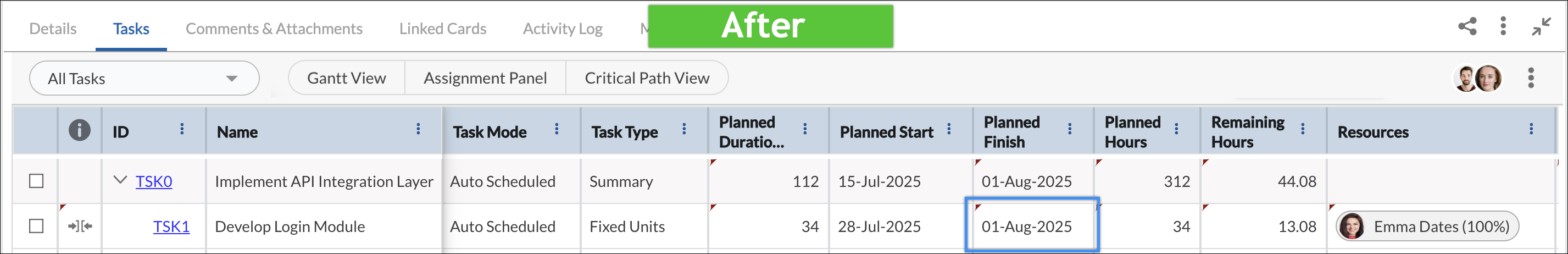1568x254 pixels.
Task: Switch to the Activity Log tab
Action: click(563, 29)
